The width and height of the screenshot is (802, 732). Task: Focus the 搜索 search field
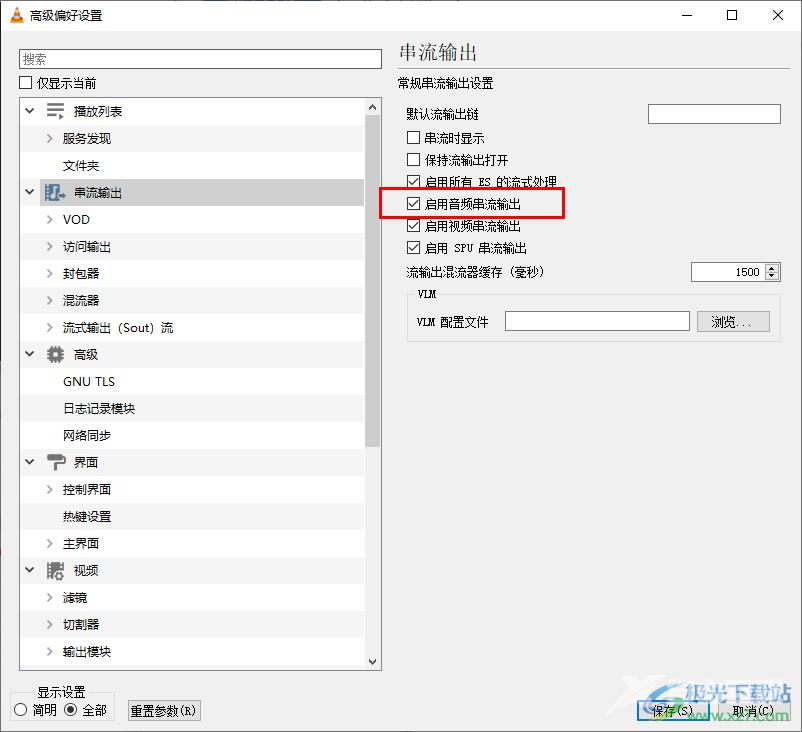(200, 59)
